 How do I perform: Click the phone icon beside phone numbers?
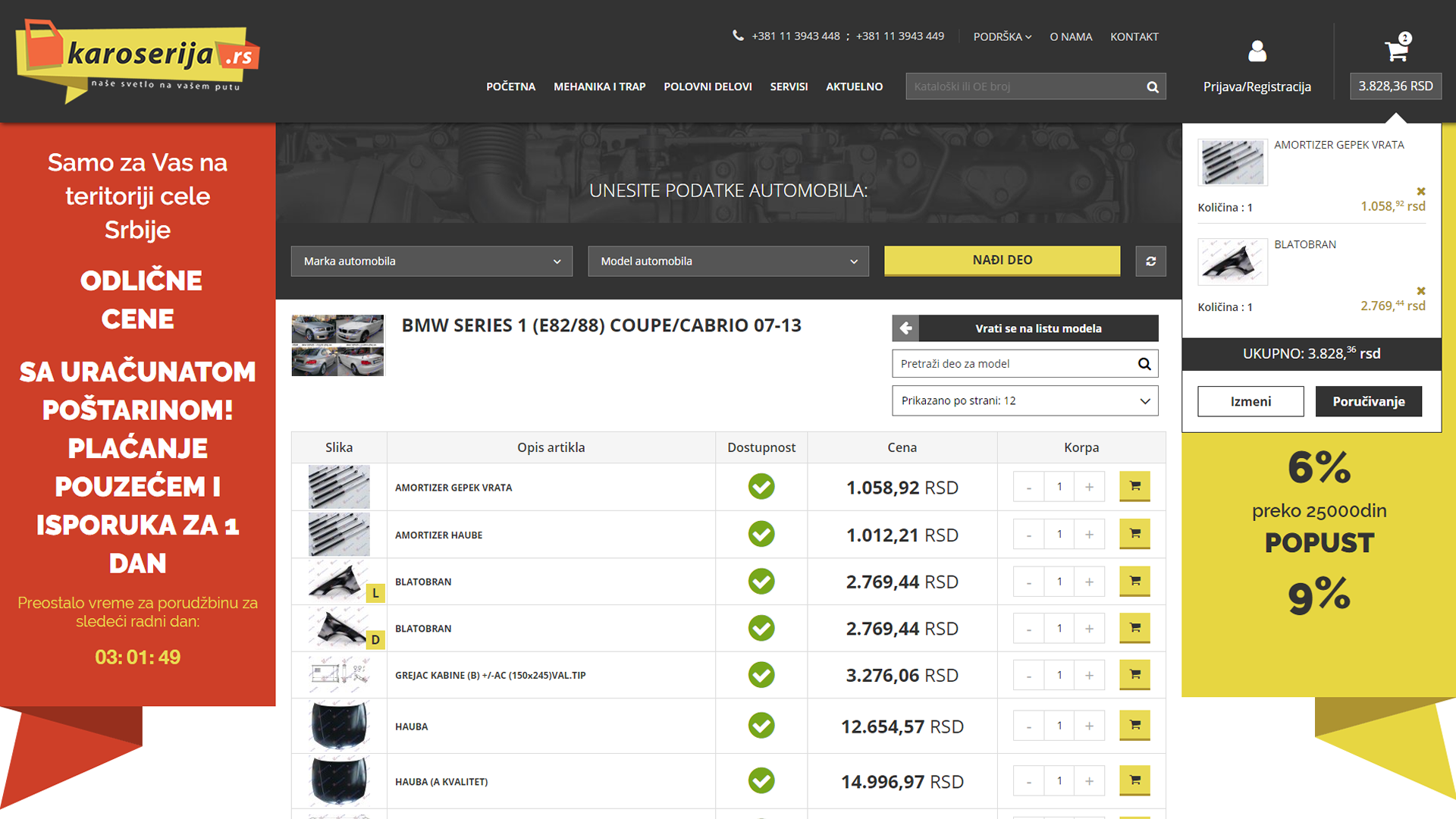pyautogui.click(x=738, y=36)
